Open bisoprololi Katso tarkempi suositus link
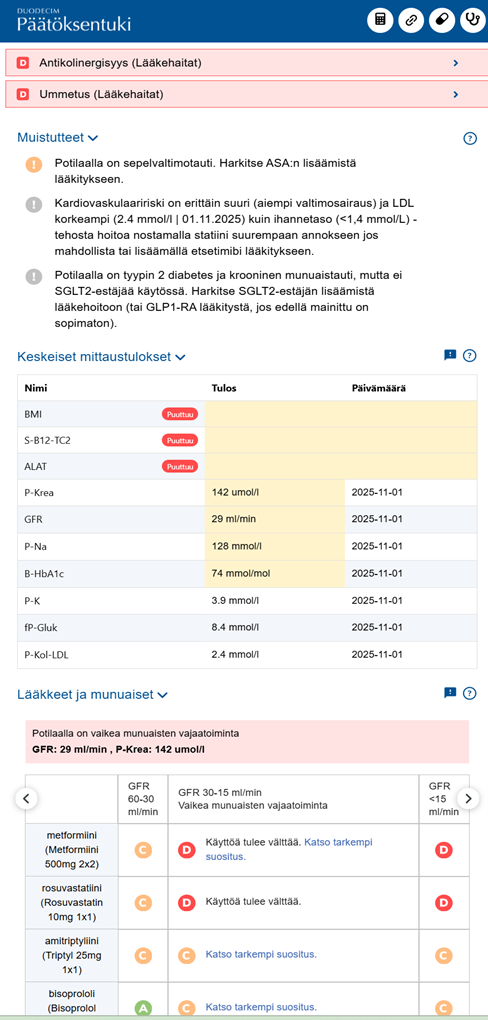This screenshot has height=1020, width=488. click(261, 1007)
